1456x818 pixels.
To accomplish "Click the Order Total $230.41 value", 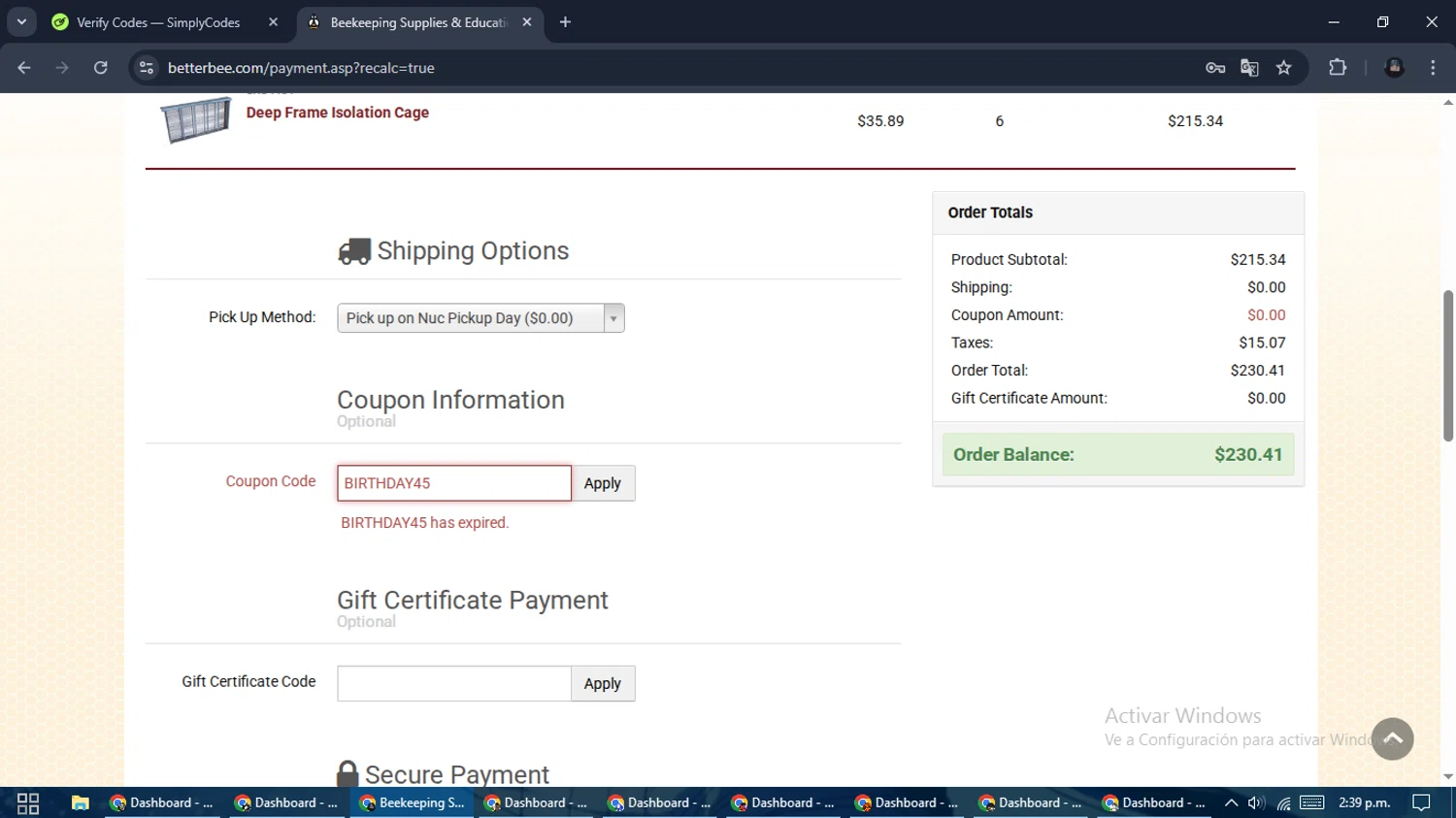I will [1257, 371].
